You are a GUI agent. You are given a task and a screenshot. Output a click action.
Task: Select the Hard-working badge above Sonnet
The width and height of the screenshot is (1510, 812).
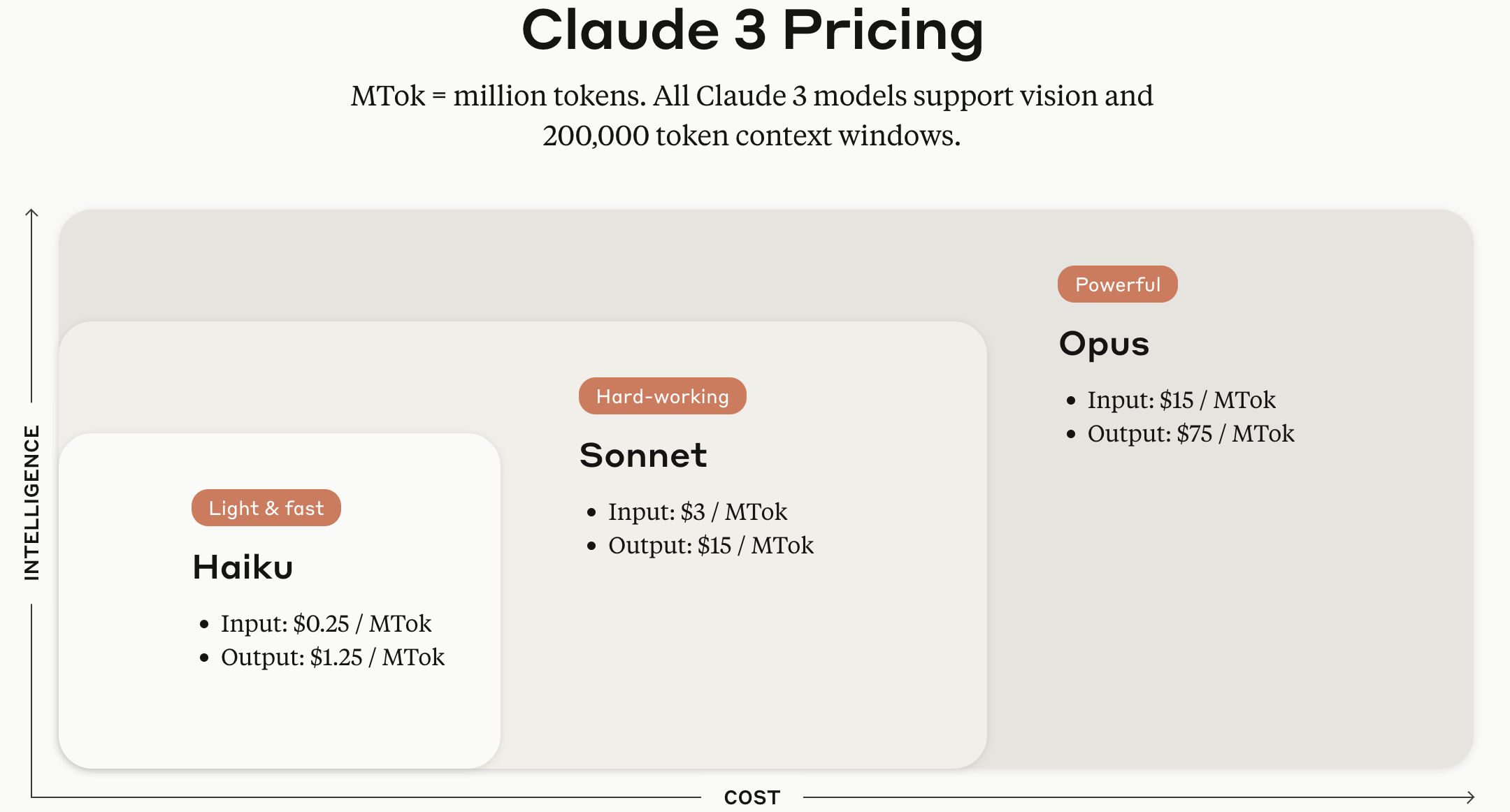click(x=662, y=396)
